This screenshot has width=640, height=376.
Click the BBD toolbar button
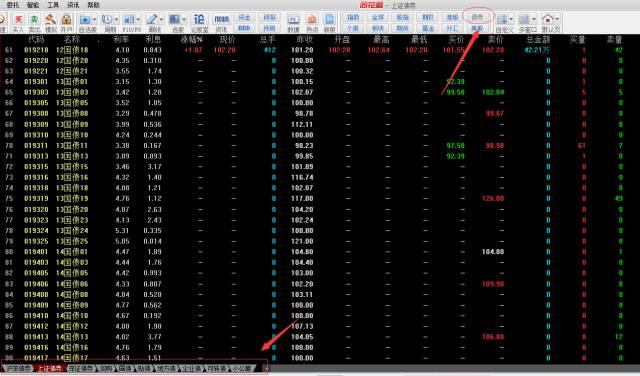click(244, 28)
